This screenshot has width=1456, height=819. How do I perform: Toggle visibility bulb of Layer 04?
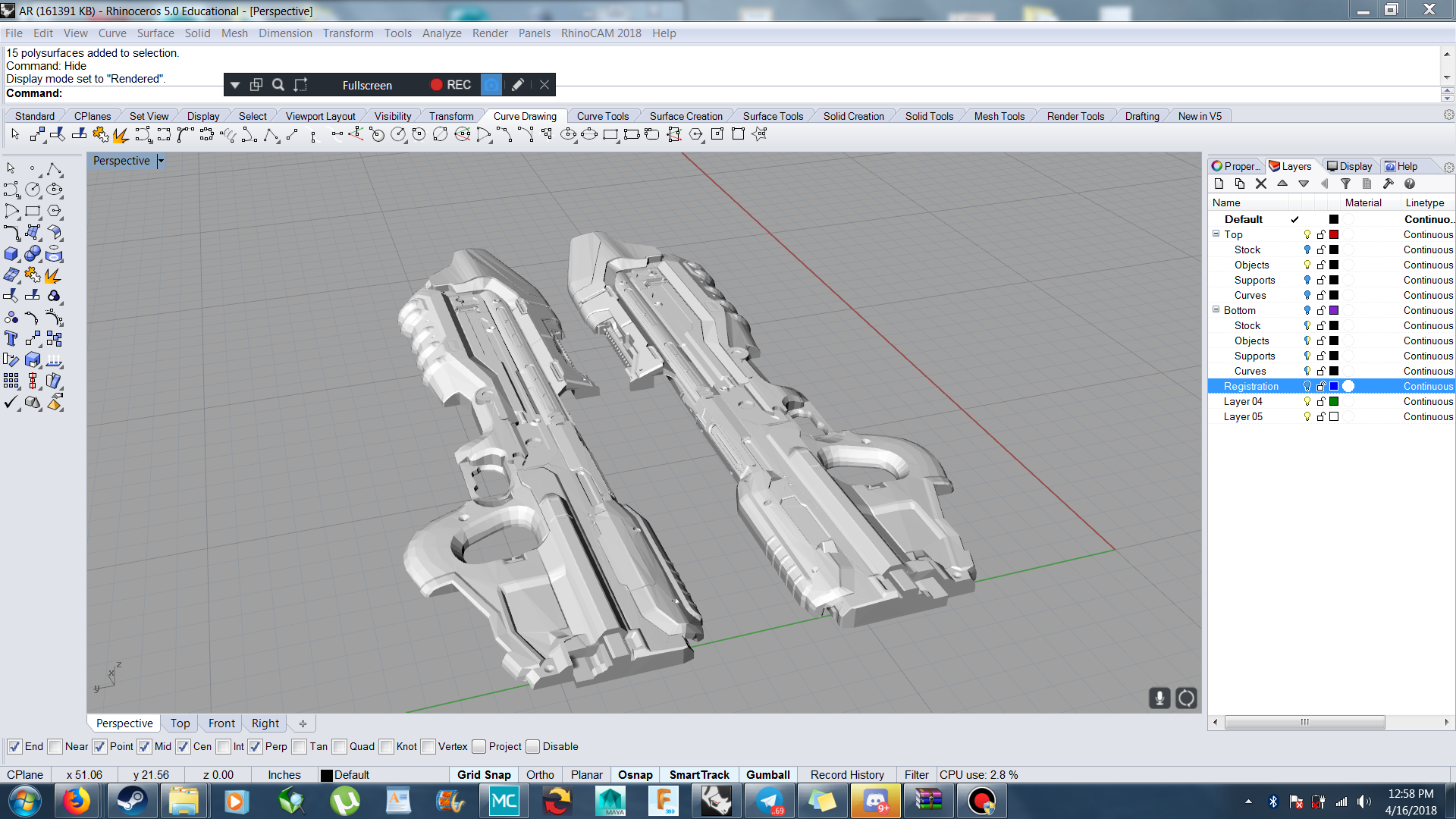[1307, 402]
